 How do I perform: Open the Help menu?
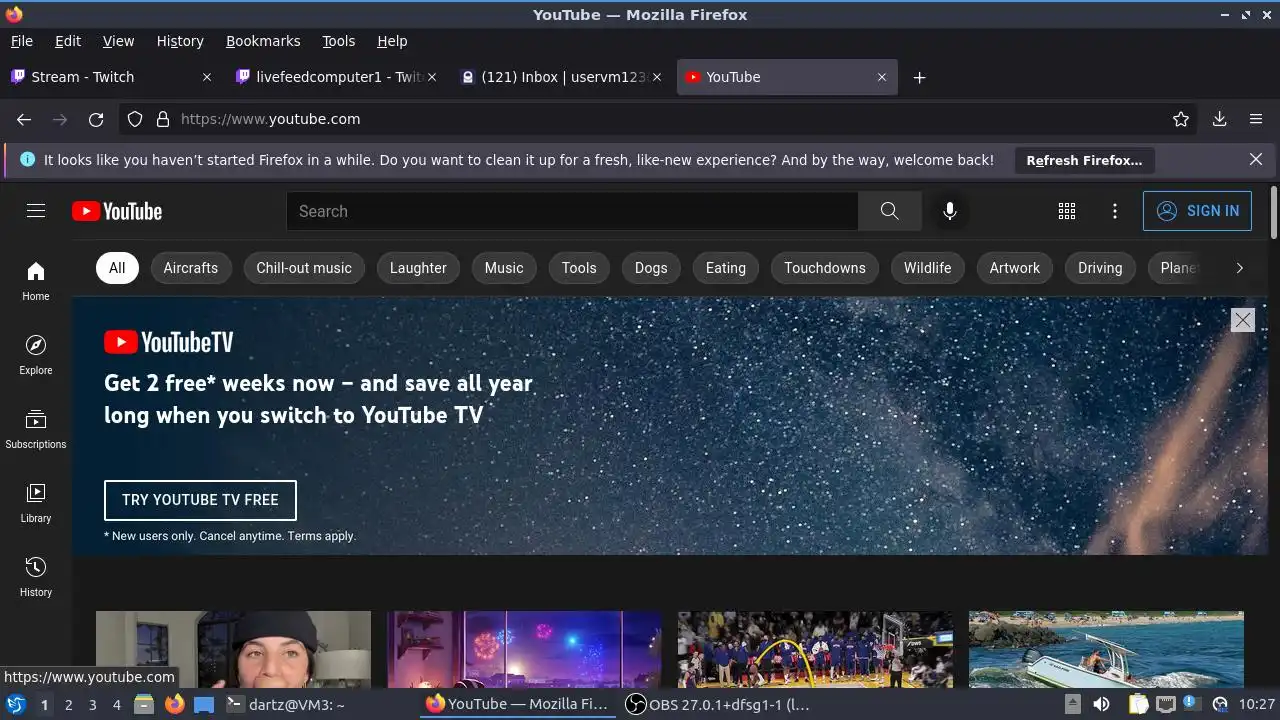pos(392,41)
